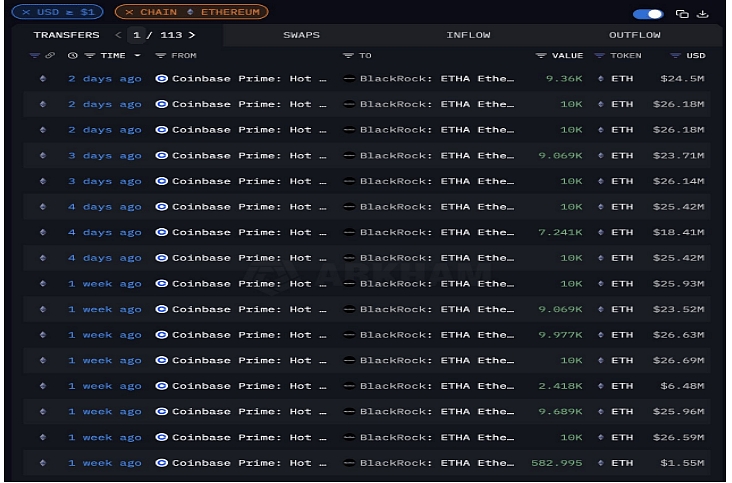
Task: Switch to the Swaps tab
Action: [x=302, y=35]
